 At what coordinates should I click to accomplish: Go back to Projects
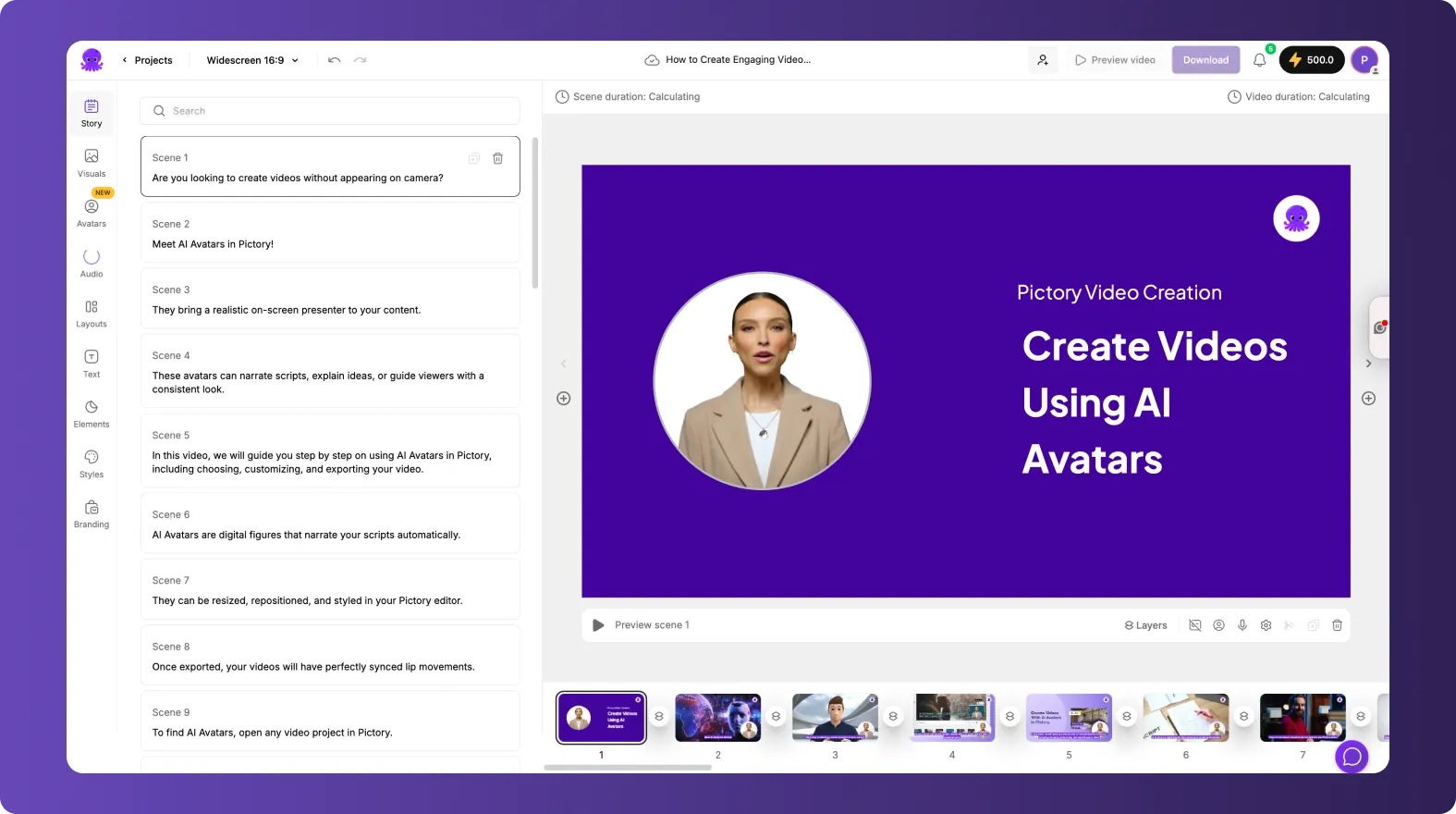pos(147,60)
